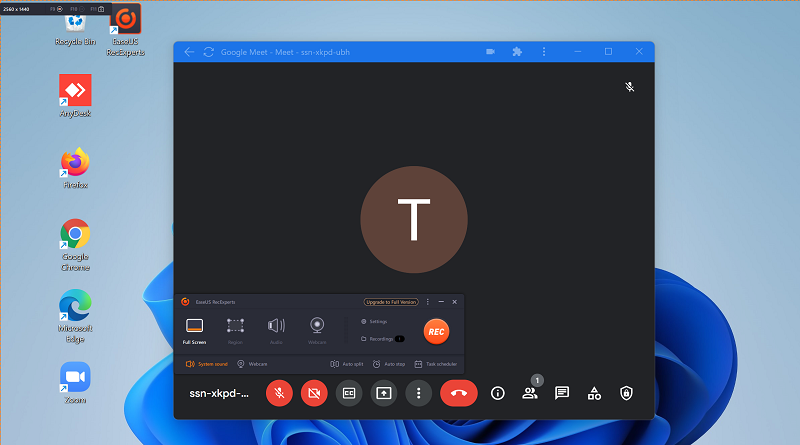Image resolution: width=800 pixels, height=445 pixels.
Task: Show the participants people panel
Action: click(x=530, y=393)
